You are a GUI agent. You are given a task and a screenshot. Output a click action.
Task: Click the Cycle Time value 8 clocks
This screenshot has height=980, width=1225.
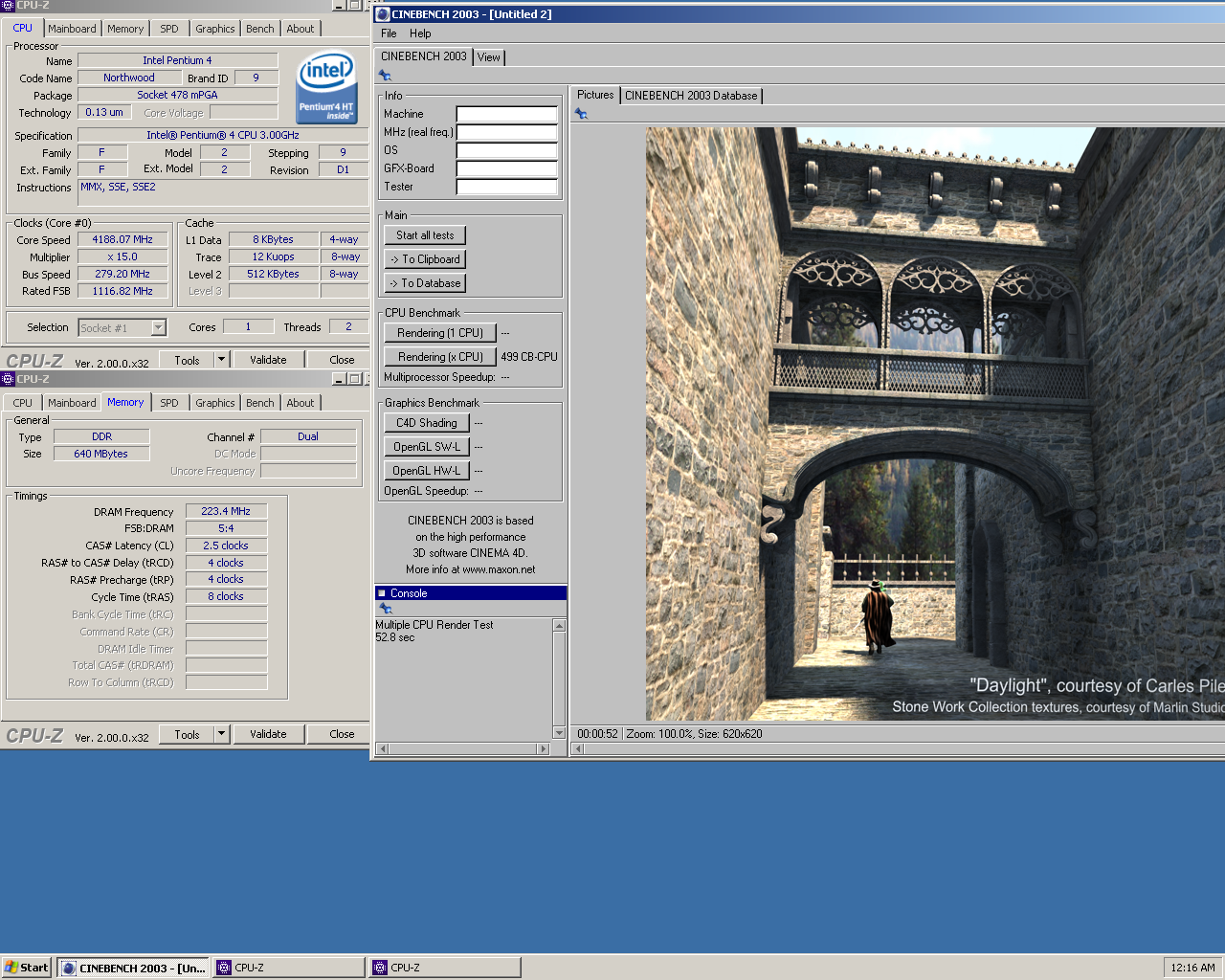click(x=226, y=596)
